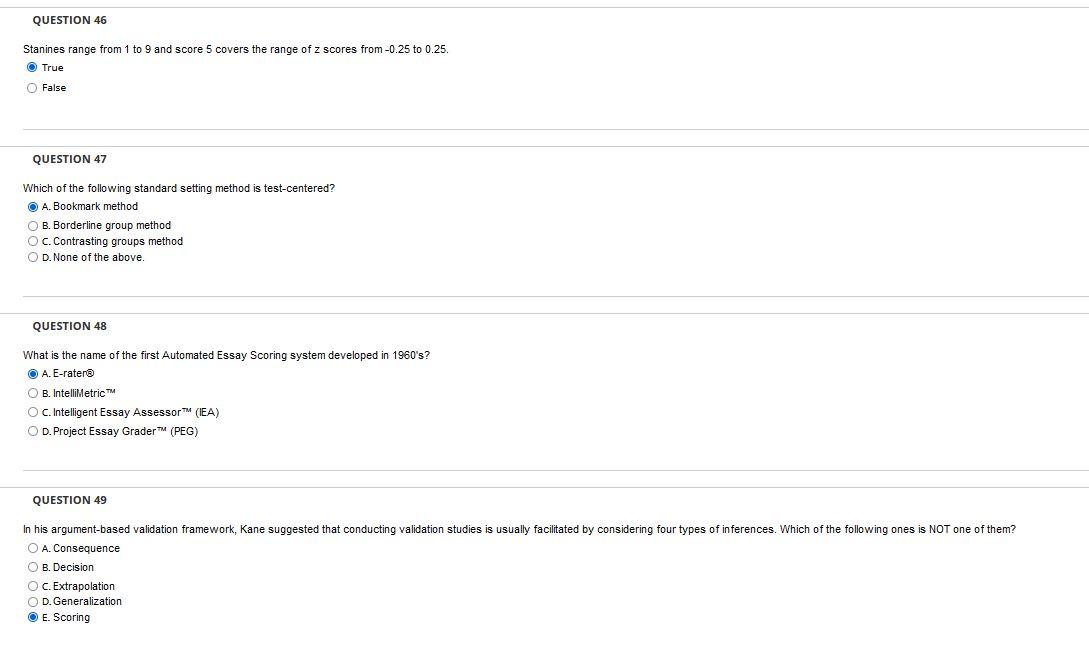Choose A. Bookmark method option

(x=33, y=206)
